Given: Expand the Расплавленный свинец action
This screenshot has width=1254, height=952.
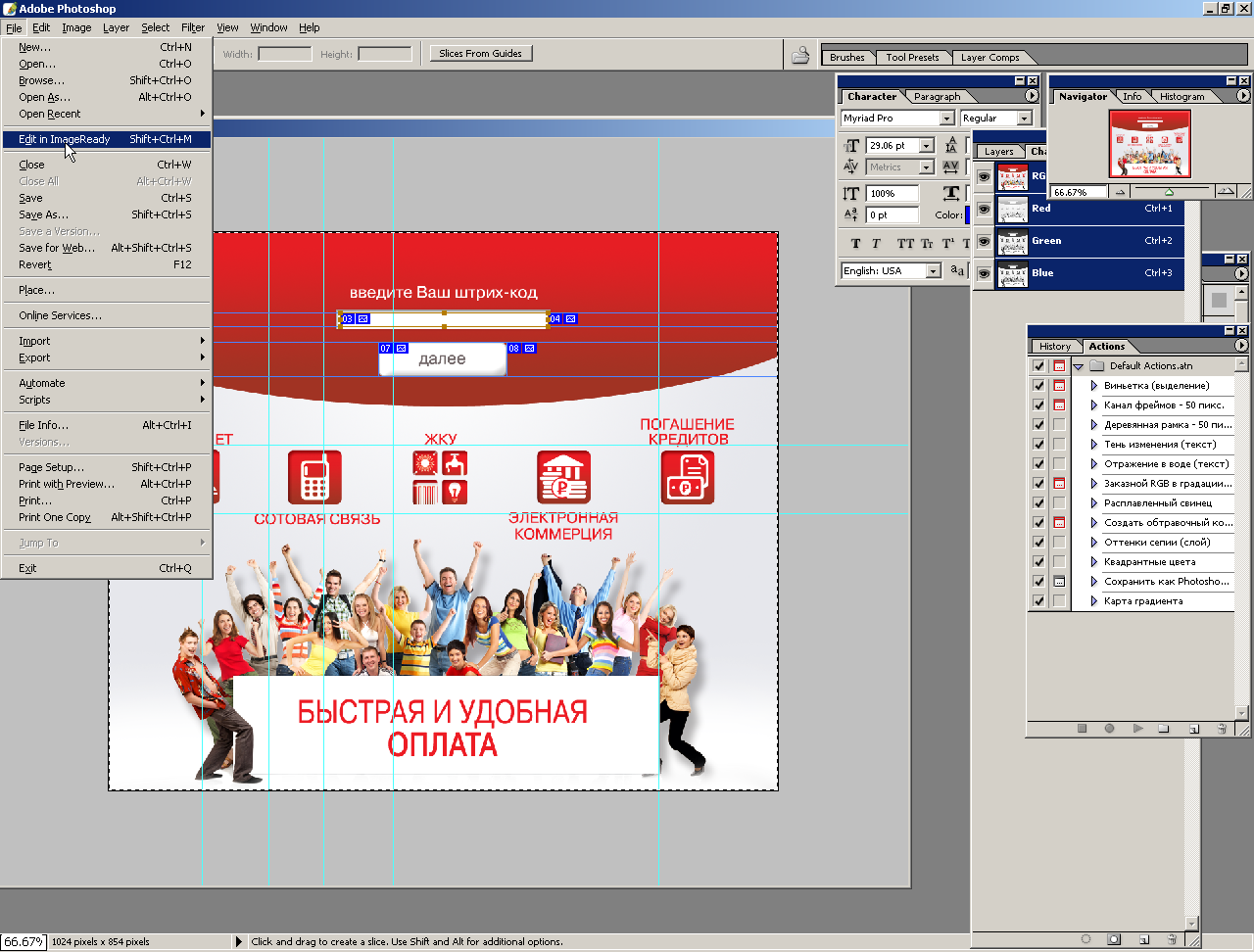Looking at the screenshot, I should click(x=1094, y=503).
